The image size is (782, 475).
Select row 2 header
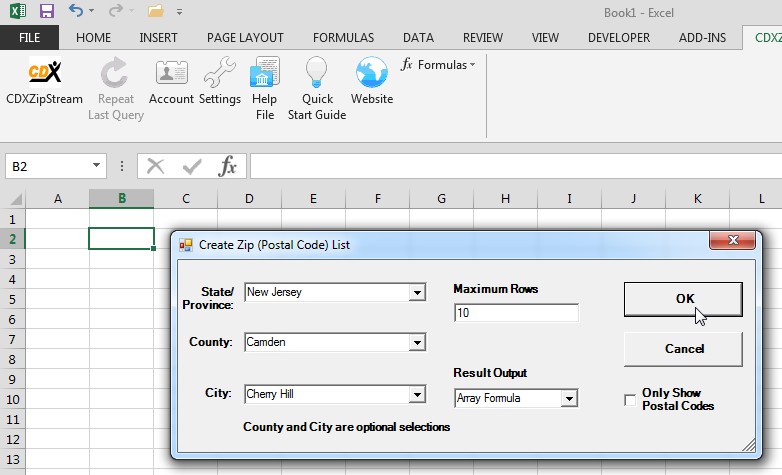pyautogui.click(x=12, y=239)
